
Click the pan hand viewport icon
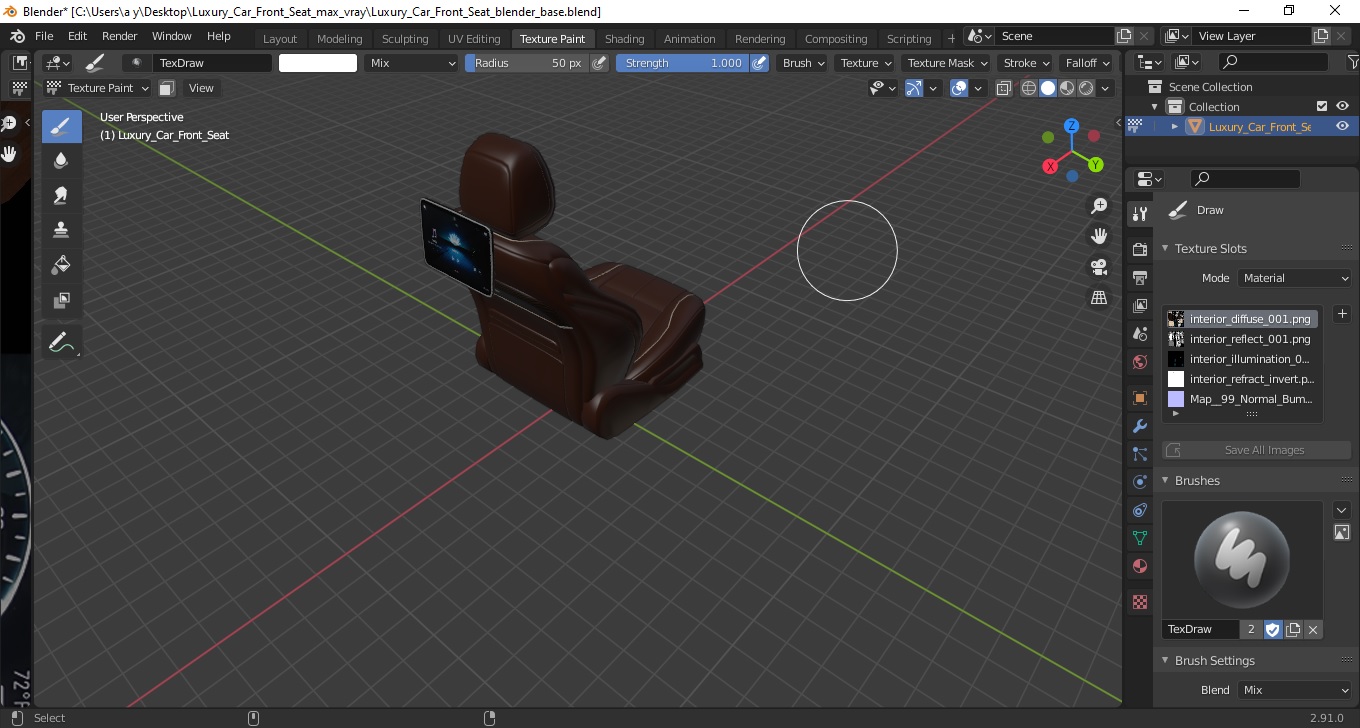[x=1099, y=236]
